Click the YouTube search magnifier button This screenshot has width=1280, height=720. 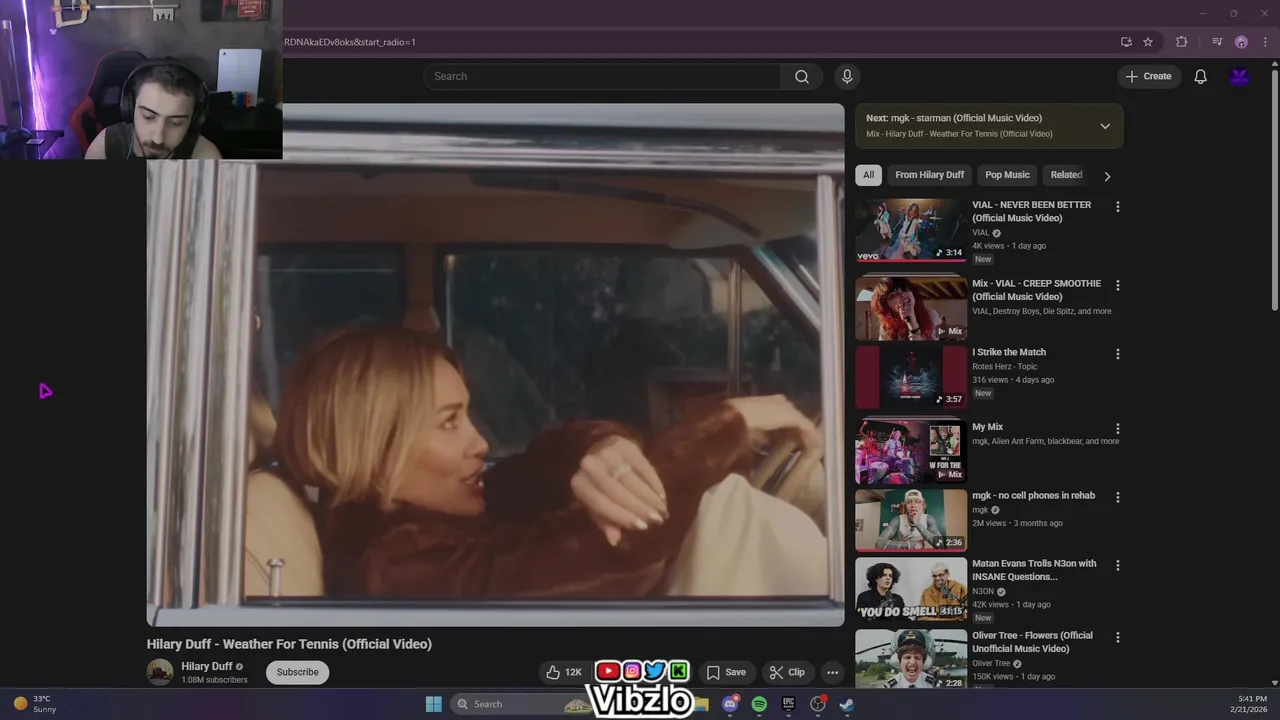802,77
